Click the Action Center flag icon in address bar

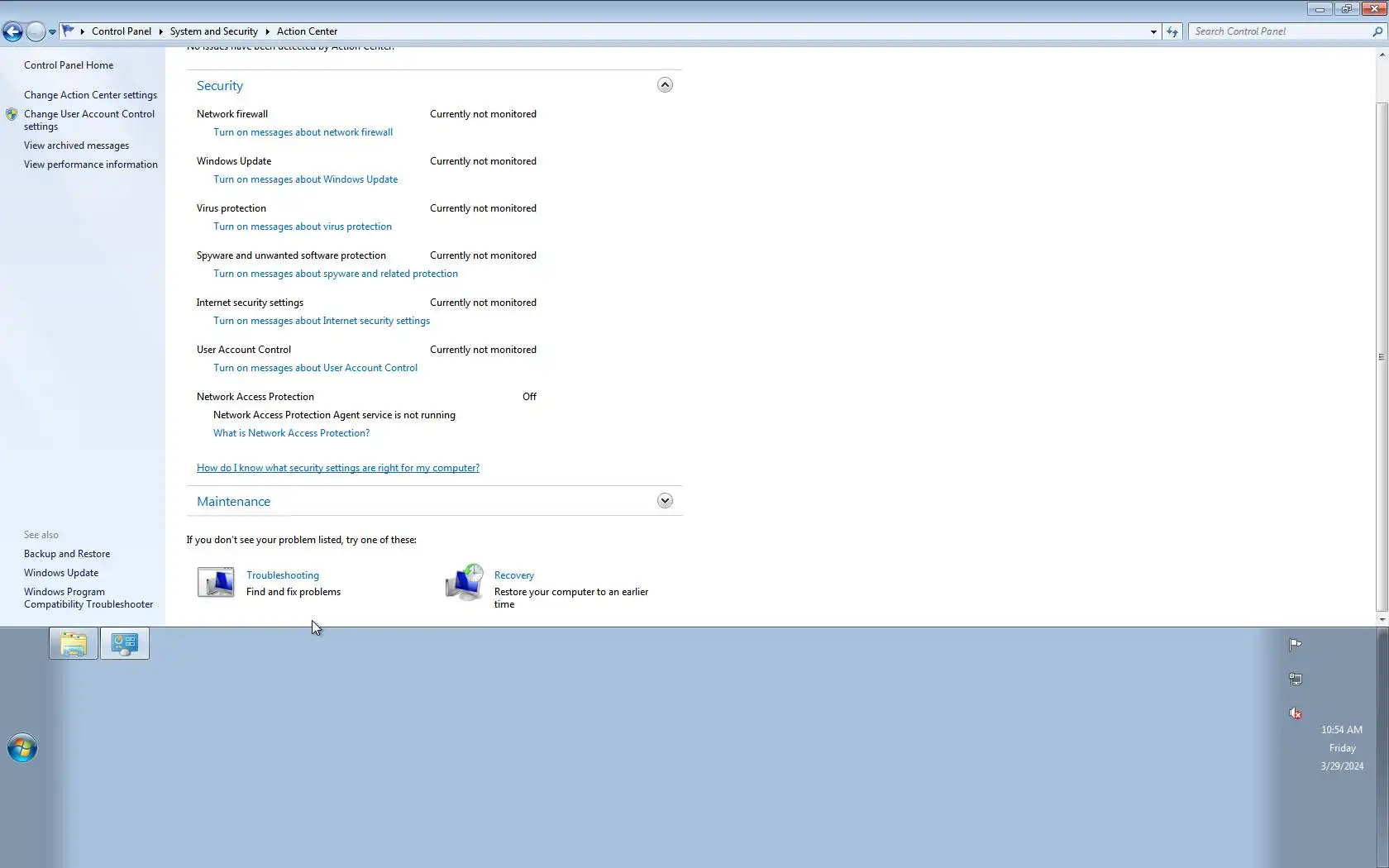coord(69,31)
